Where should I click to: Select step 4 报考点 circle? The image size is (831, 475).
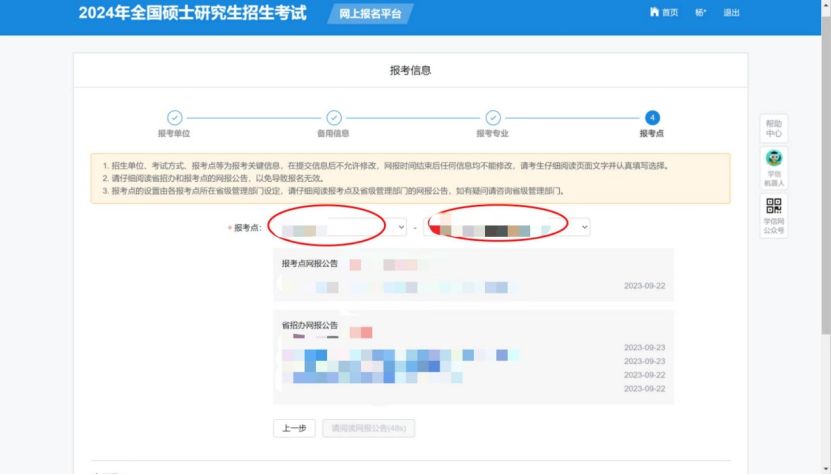pos(652,118)
